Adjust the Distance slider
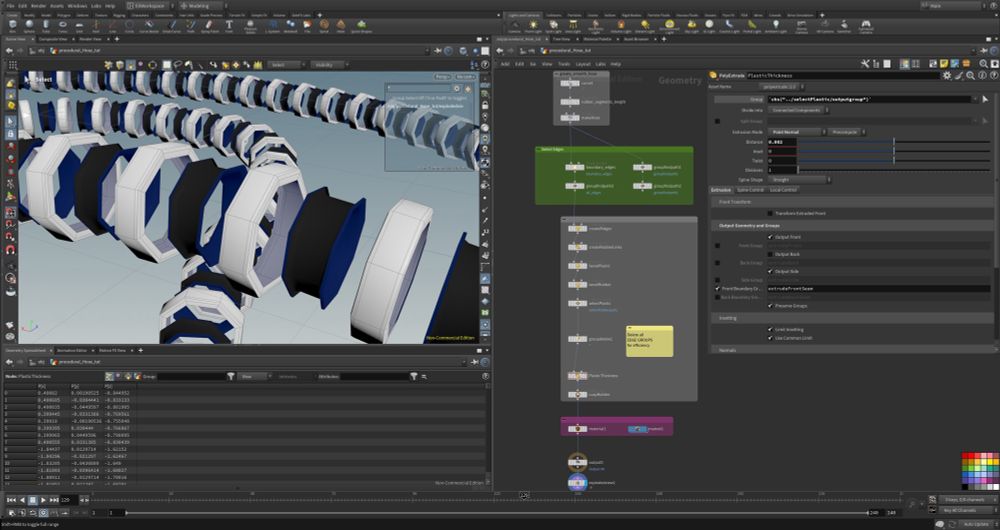Viewport: 1000px width, 530px height. click(893, 142)
